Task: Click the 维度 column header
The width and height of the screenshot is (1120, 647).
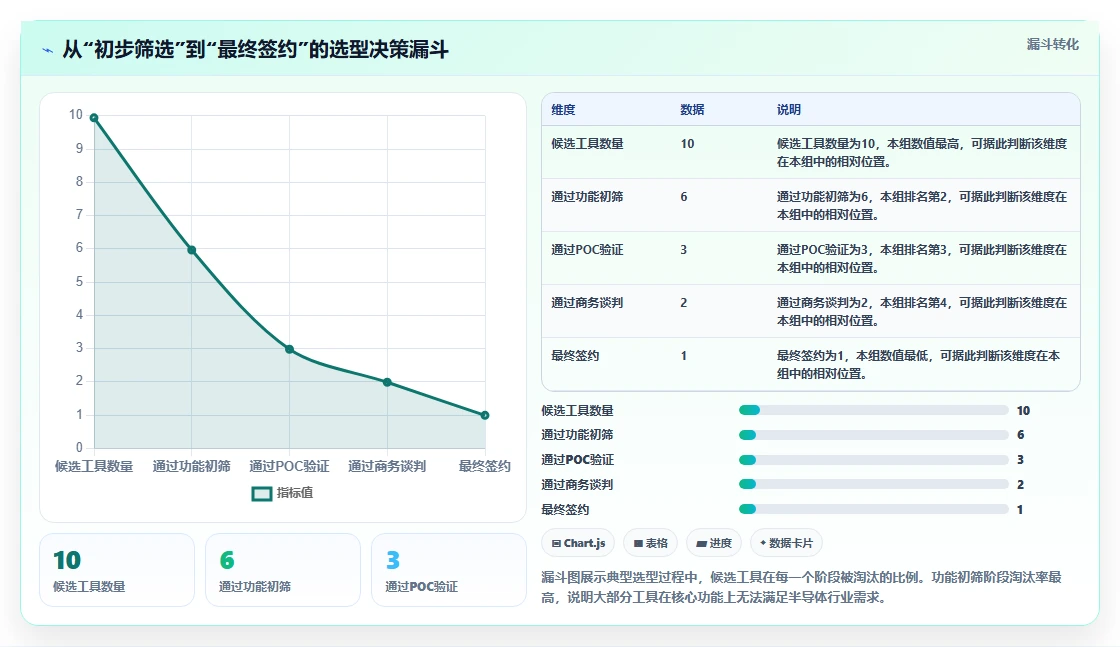Action: 563,109
